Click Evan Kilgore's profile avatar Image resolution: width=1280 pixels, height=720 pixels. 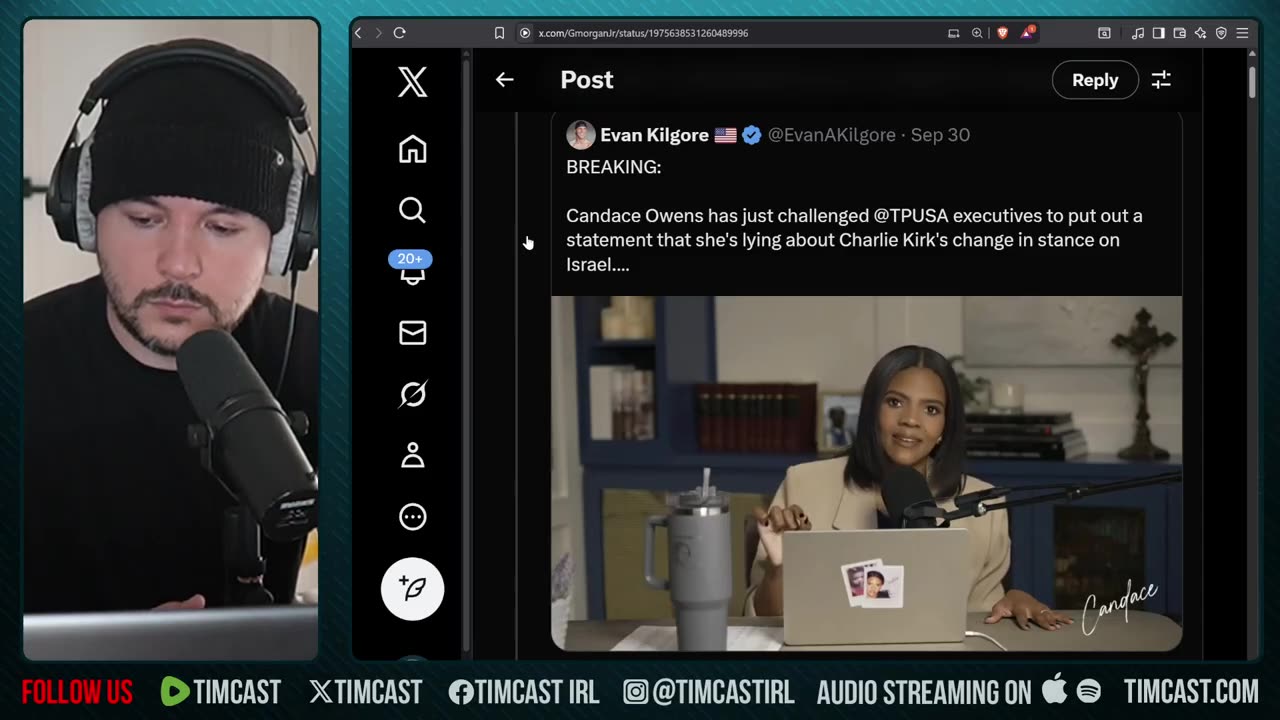tap(580, 135)
